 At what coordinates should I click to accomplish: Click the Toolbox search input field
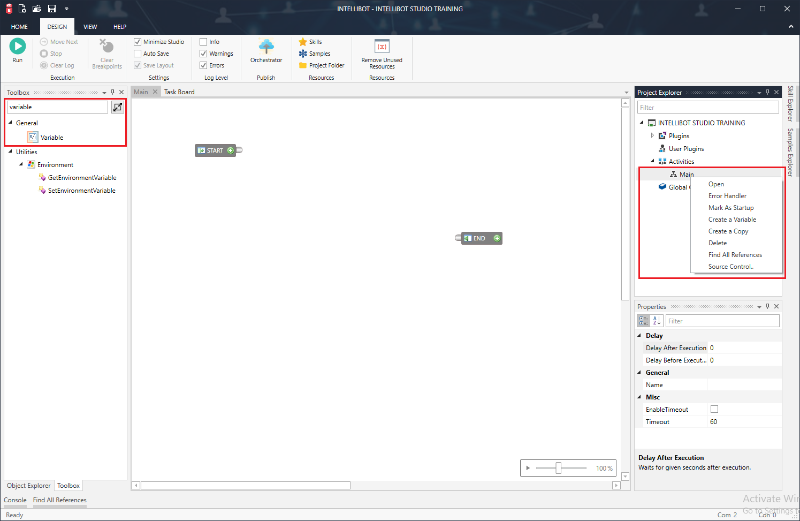click(57, 106)
